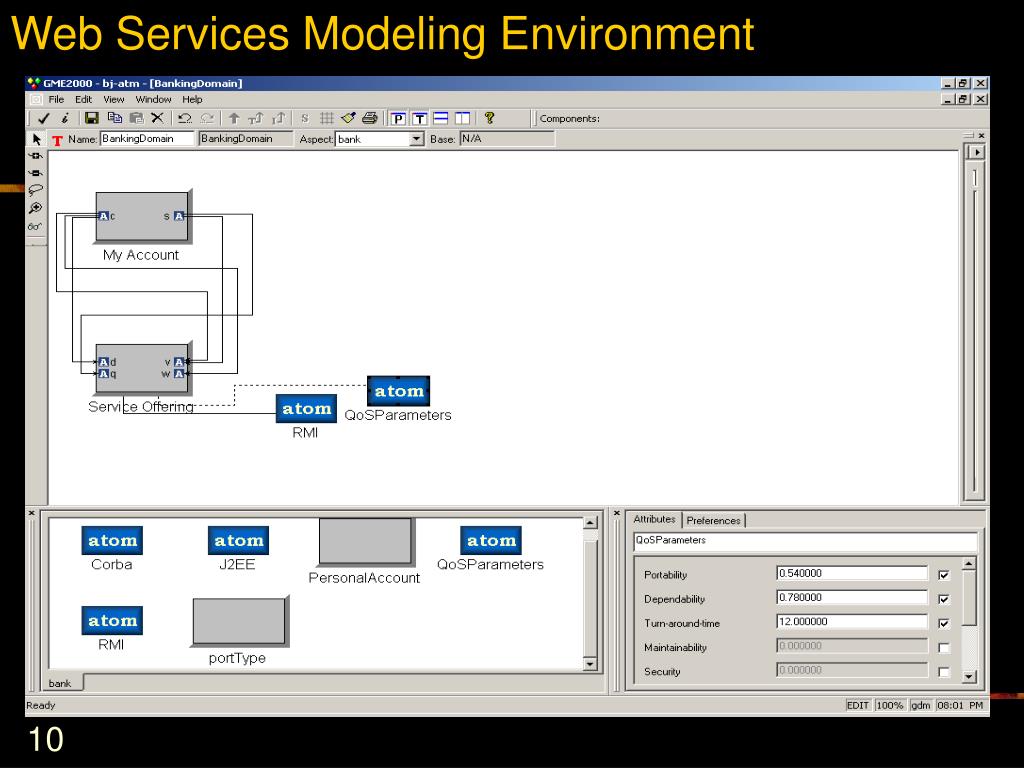Image resolution: width=1024 pixels, height=768 pixels.
Task: Enable the Security attribute checkbox
Action: pyautogui.click(x=943, y=672)
